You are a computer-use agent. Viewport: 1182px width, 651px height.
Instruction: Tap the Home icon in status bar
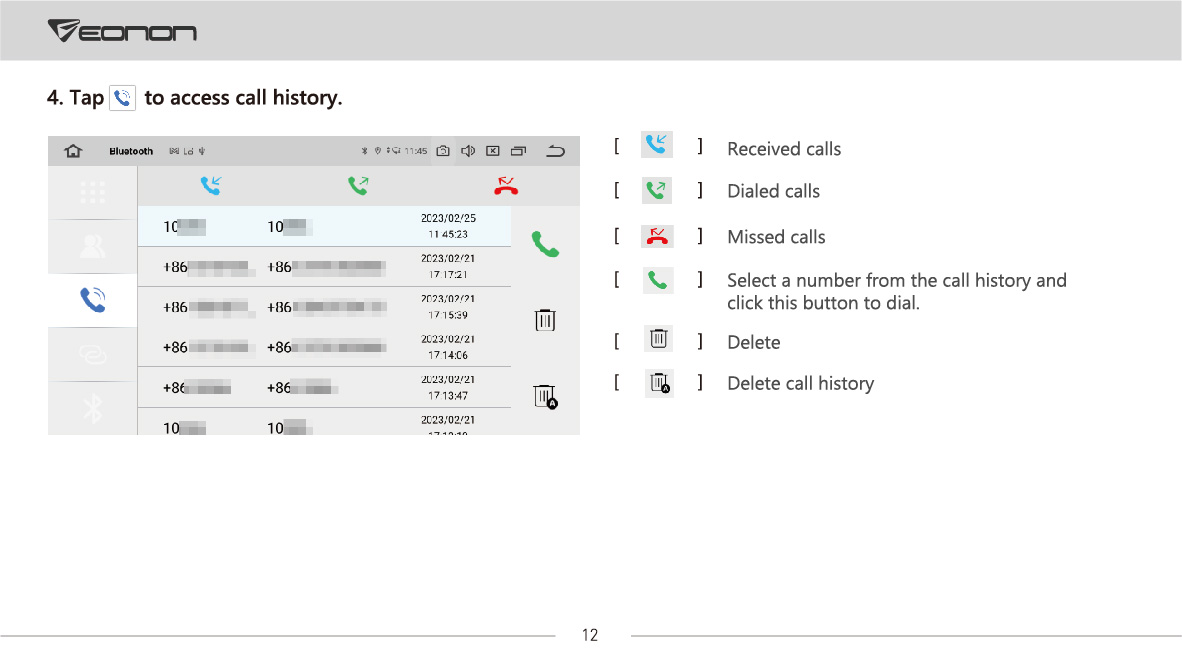pyautogui.click(x=73, y=151)
